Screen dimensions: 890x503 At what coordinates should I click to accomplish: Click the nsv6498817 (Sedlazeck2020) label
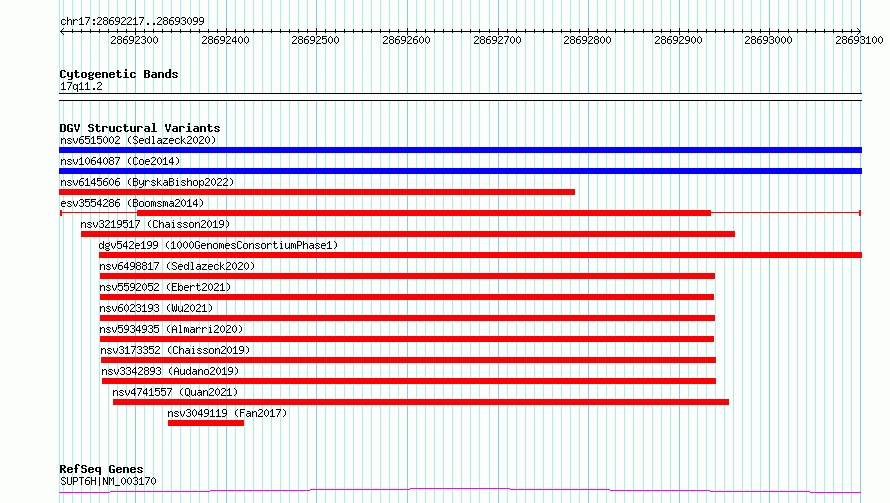click(177, 266)
